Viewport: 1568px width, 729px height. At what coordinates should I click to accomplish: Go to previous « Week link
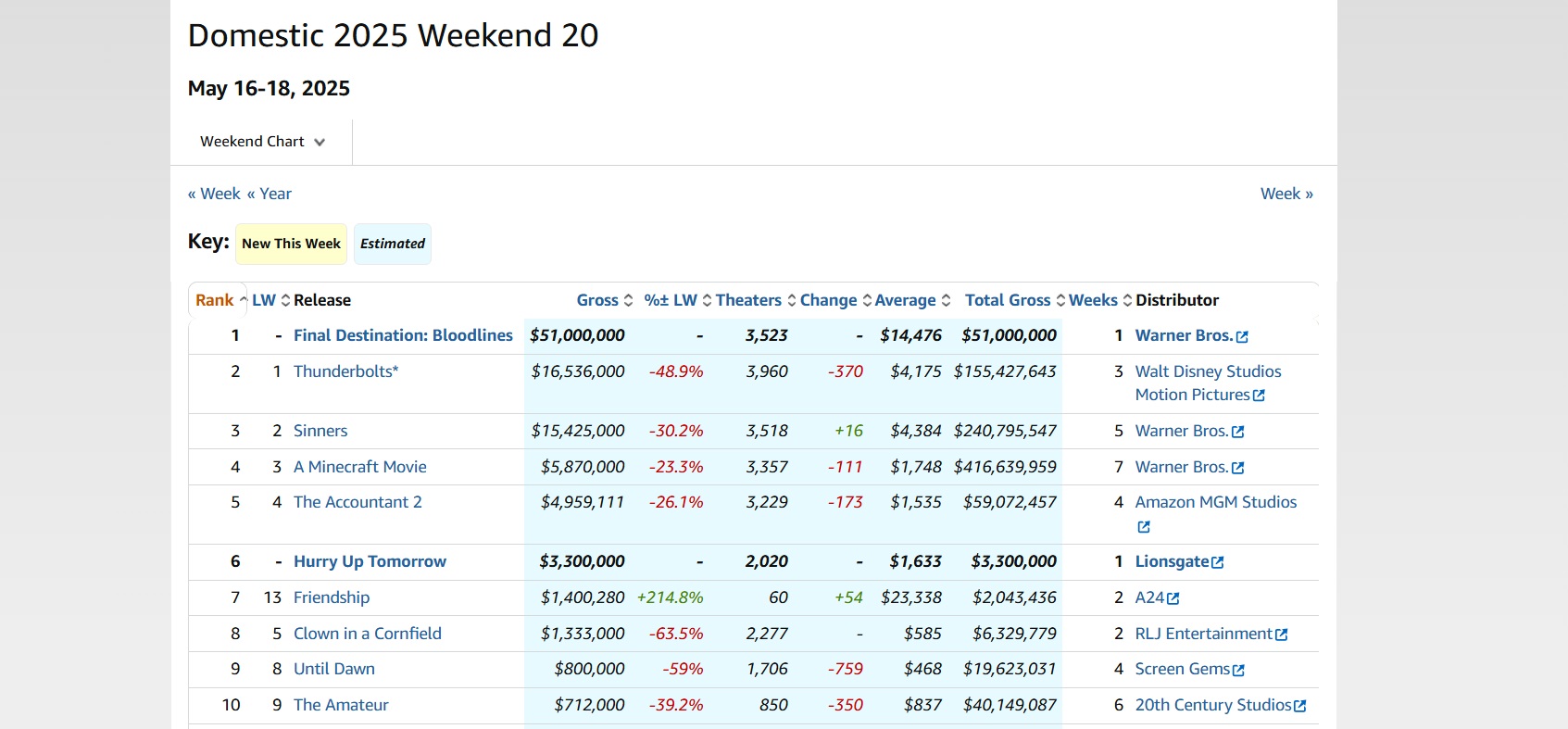pyautogui.click(x=214, y=194)
